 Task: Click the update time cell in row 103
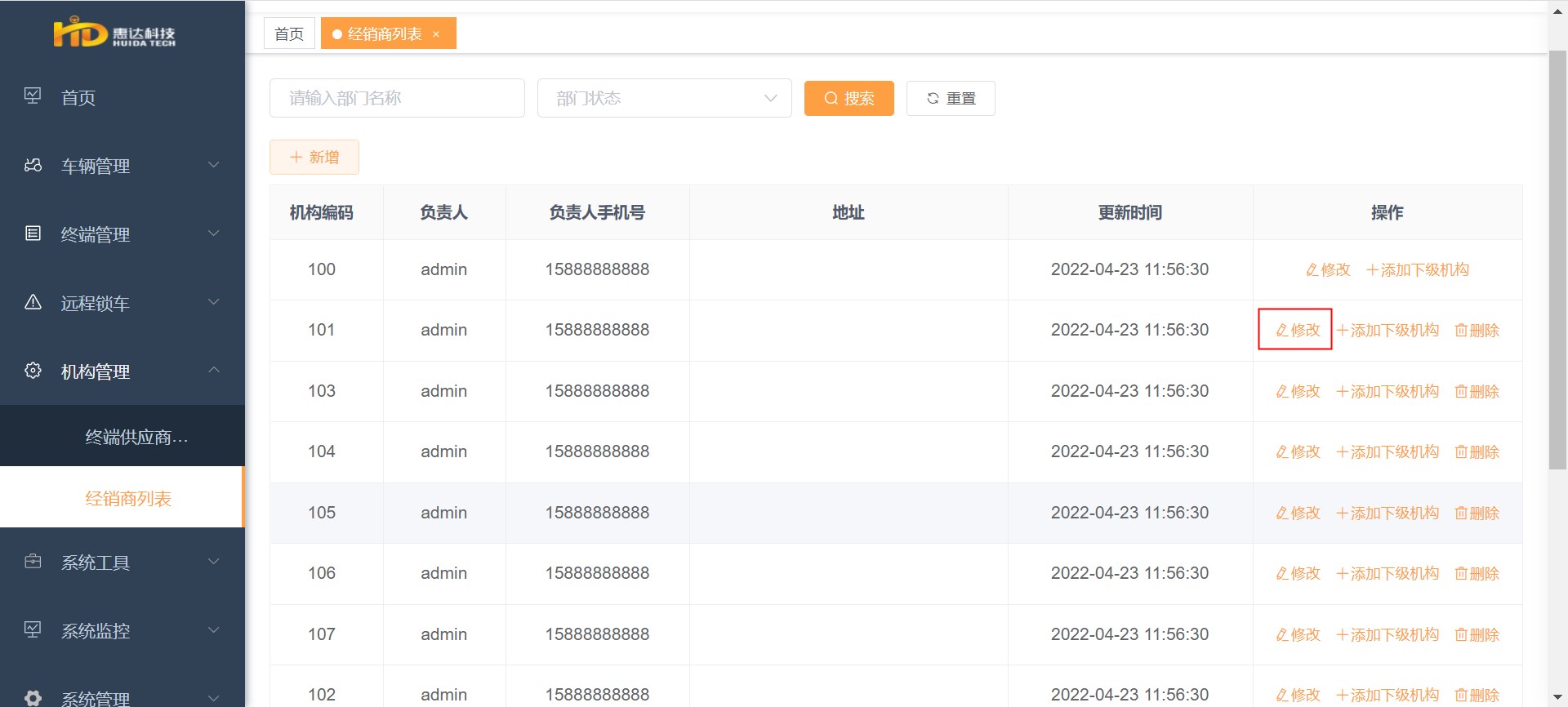(1130, 391)
